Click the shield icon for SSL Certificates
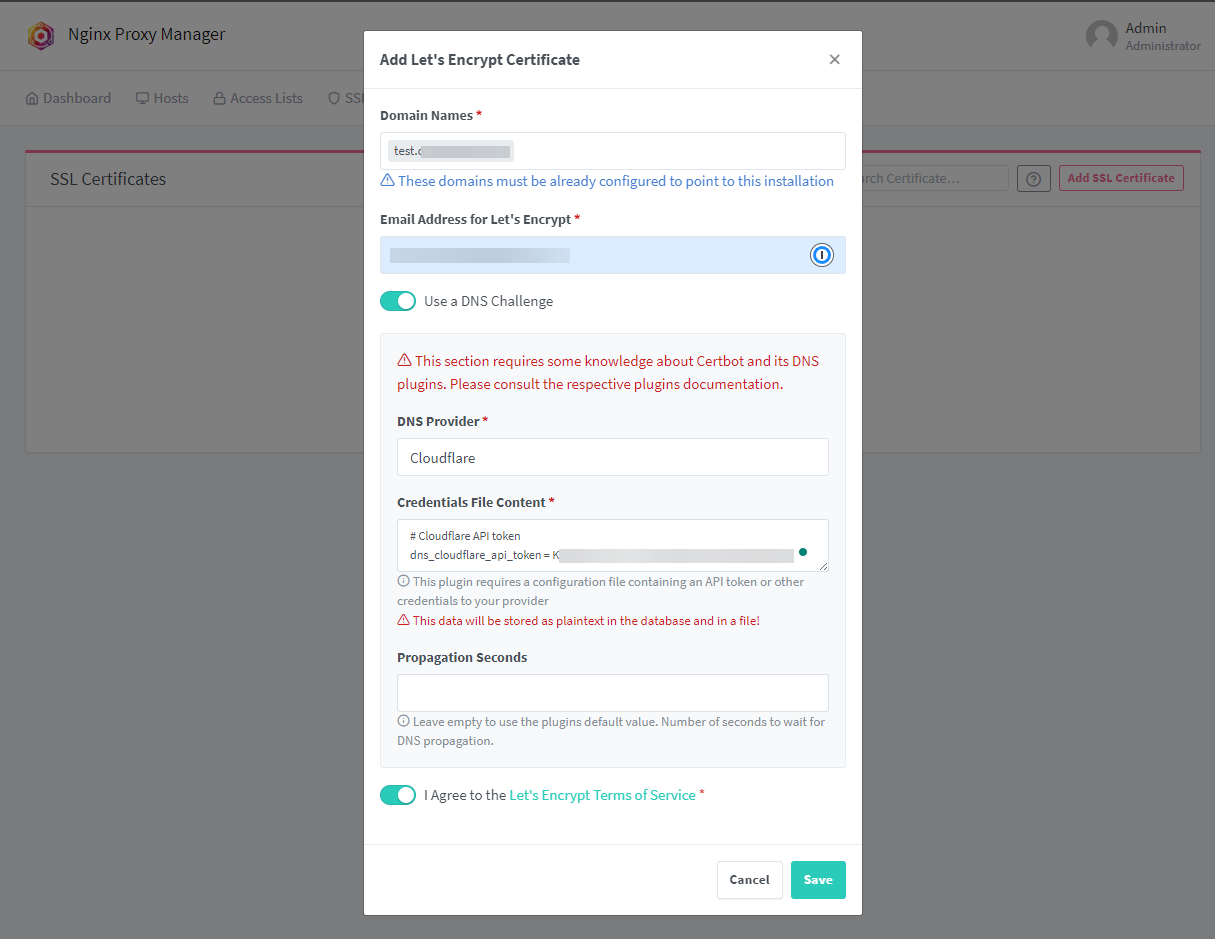Screen dimensions: 1215x939 (332, 97)
